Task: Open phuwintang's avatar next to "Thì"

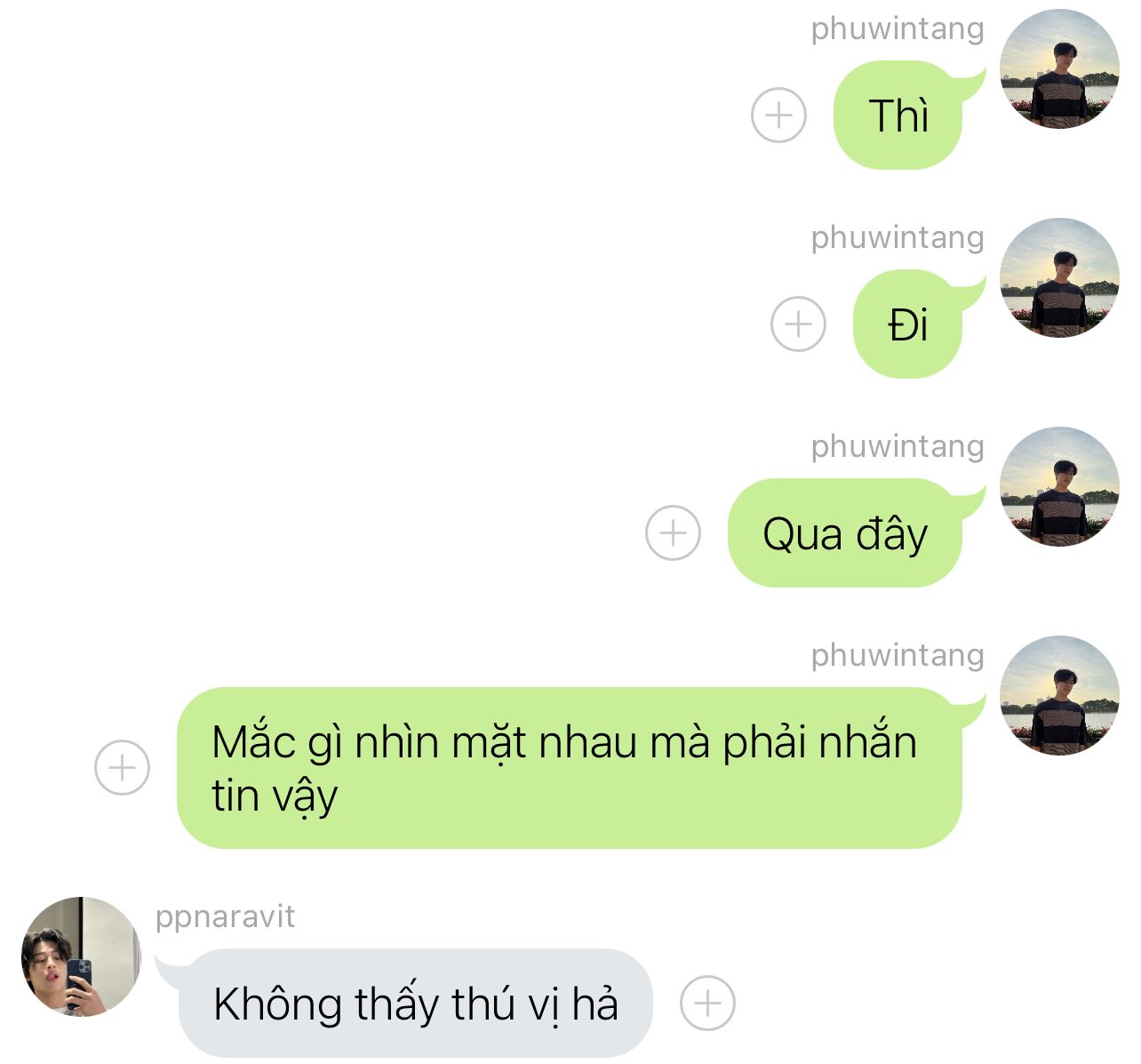Action: 1059,69
